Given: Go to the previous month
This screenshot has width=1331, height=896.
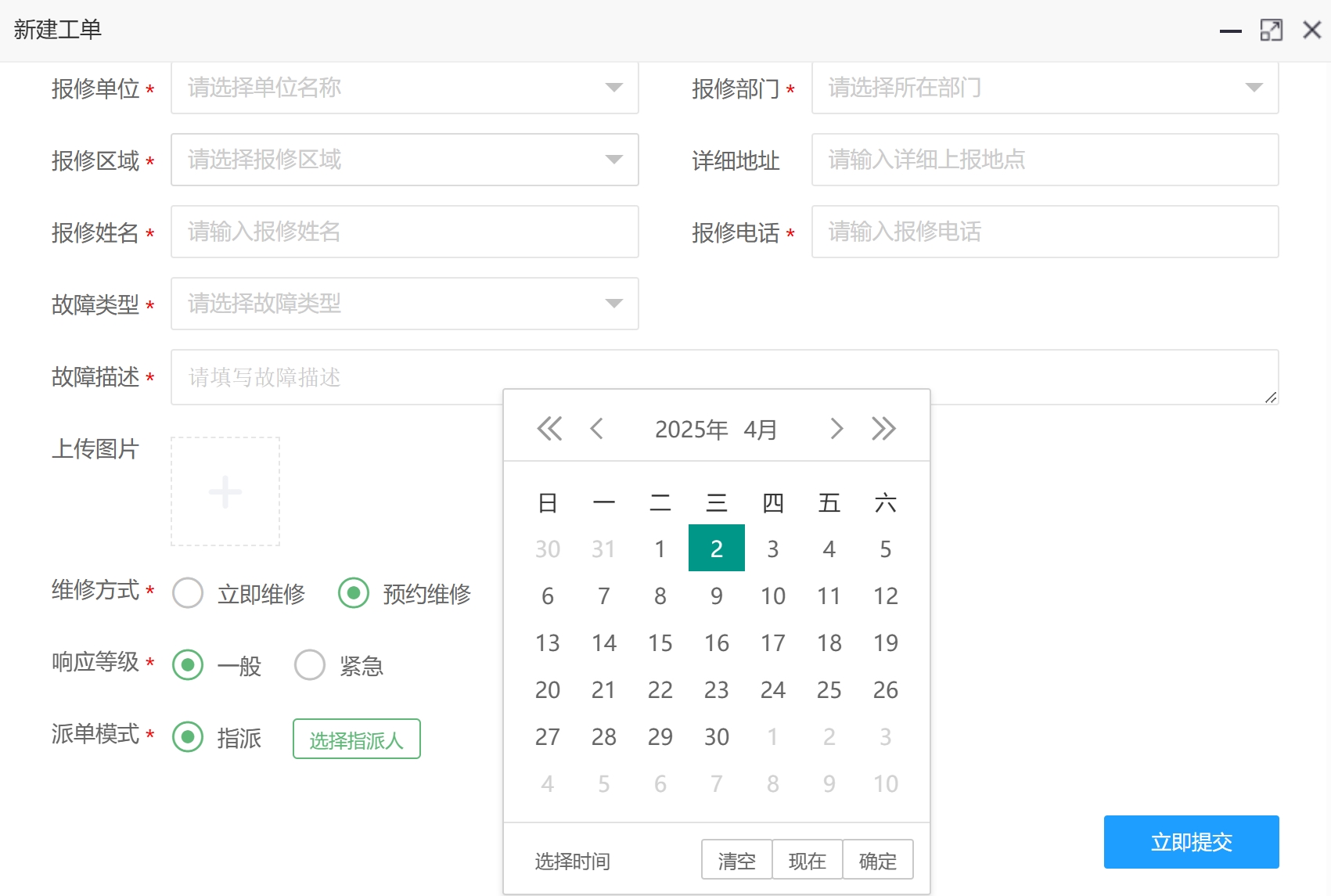Looking at the screenshot, I should coord(599,428).
